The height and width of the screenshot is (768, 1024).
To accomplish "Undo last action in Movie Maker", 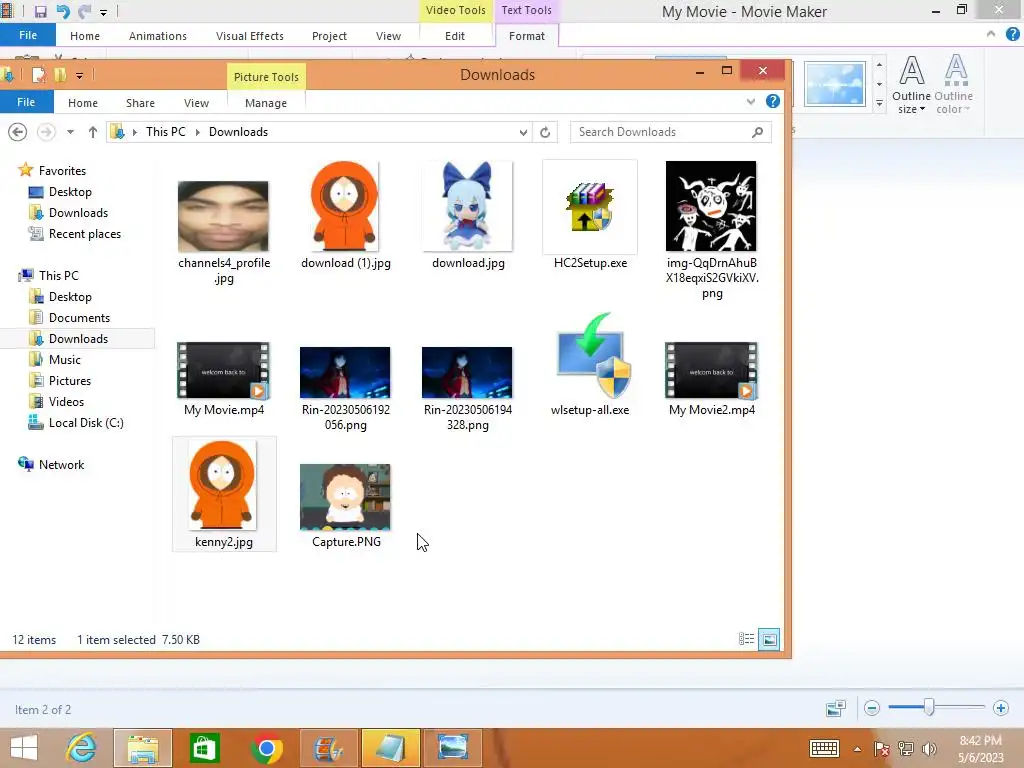I will pos(63,12).
